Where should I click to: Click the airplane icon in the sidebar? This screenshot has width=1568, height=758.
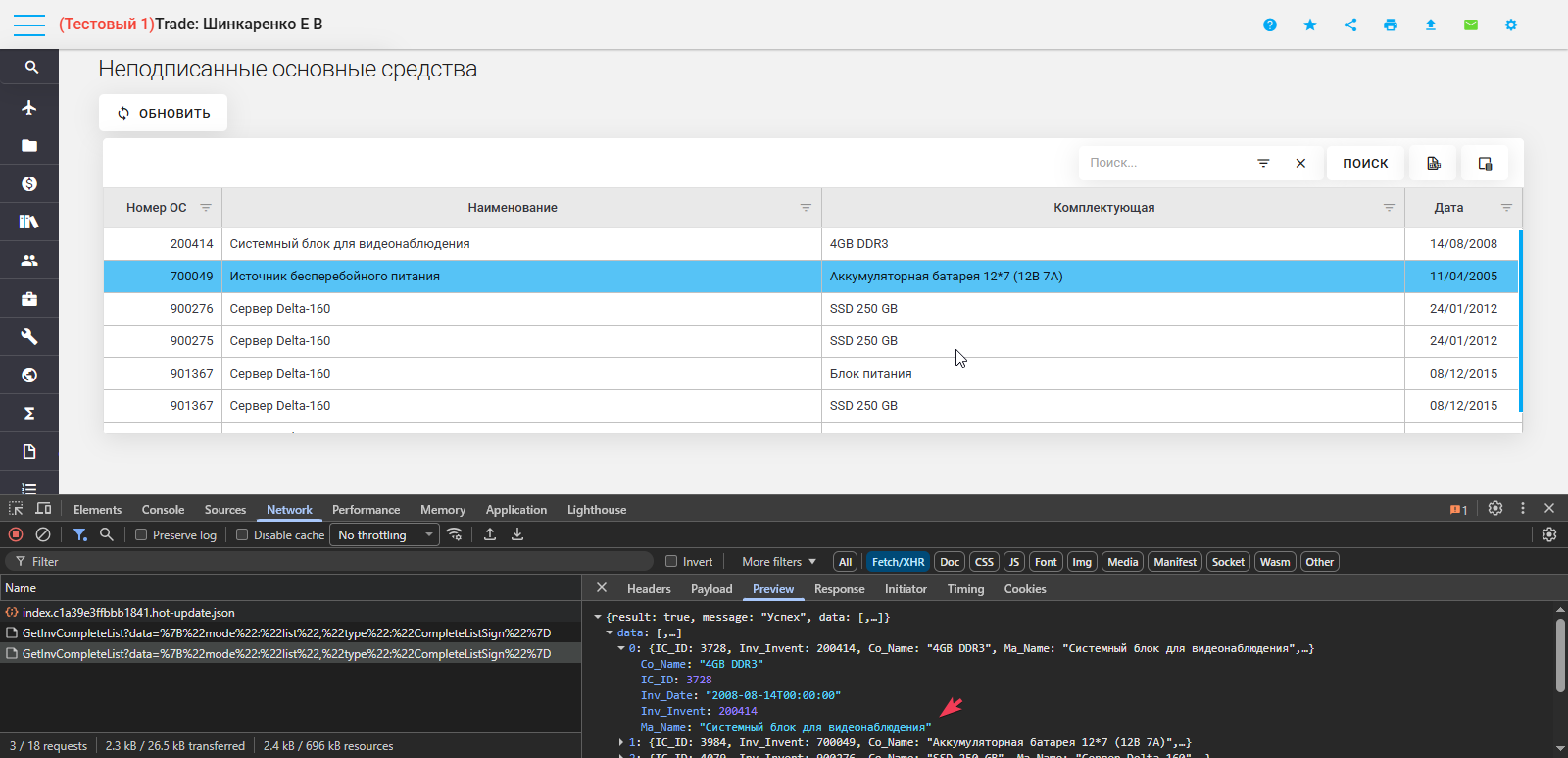(29, 107)
